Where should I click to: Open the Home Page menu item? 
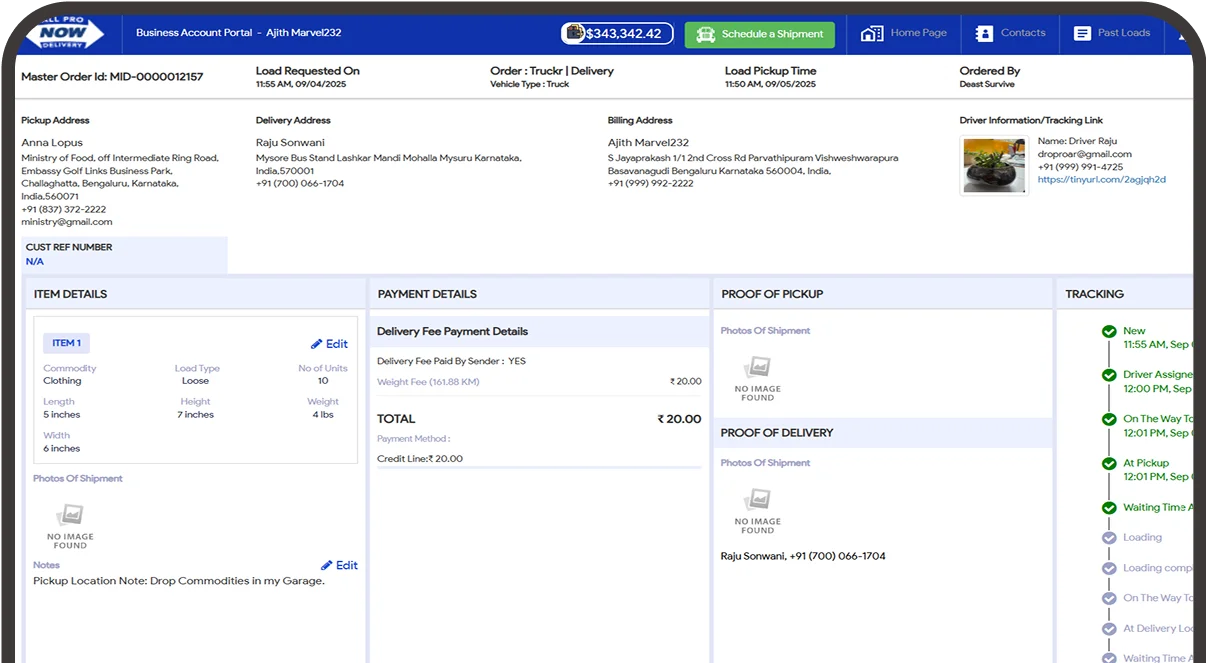click(918, 33)
